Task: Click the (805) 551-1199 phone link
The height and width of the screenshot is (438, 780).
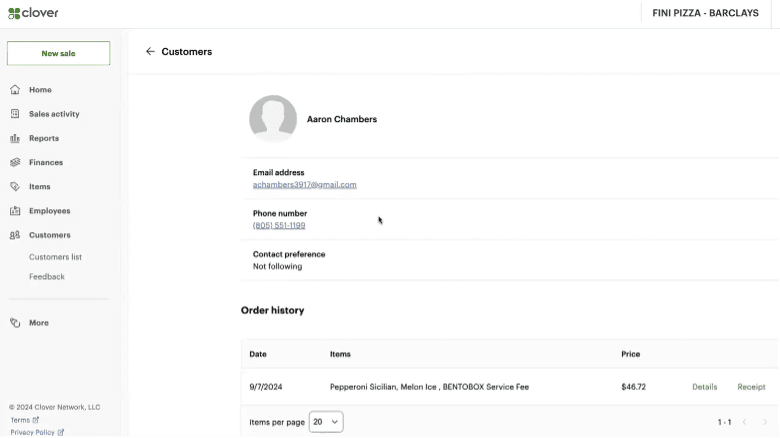Action: tap(279, 226)
